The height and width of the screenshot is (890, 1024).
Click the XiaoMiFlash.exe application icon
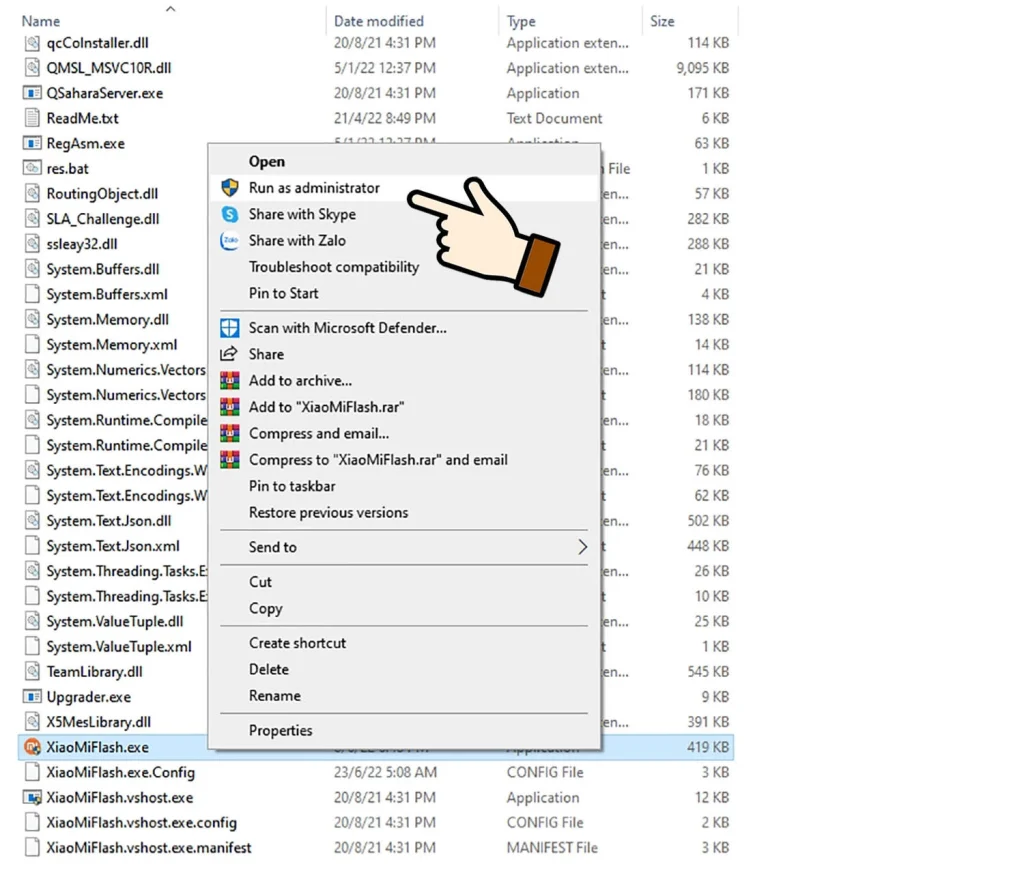[31, 747]
